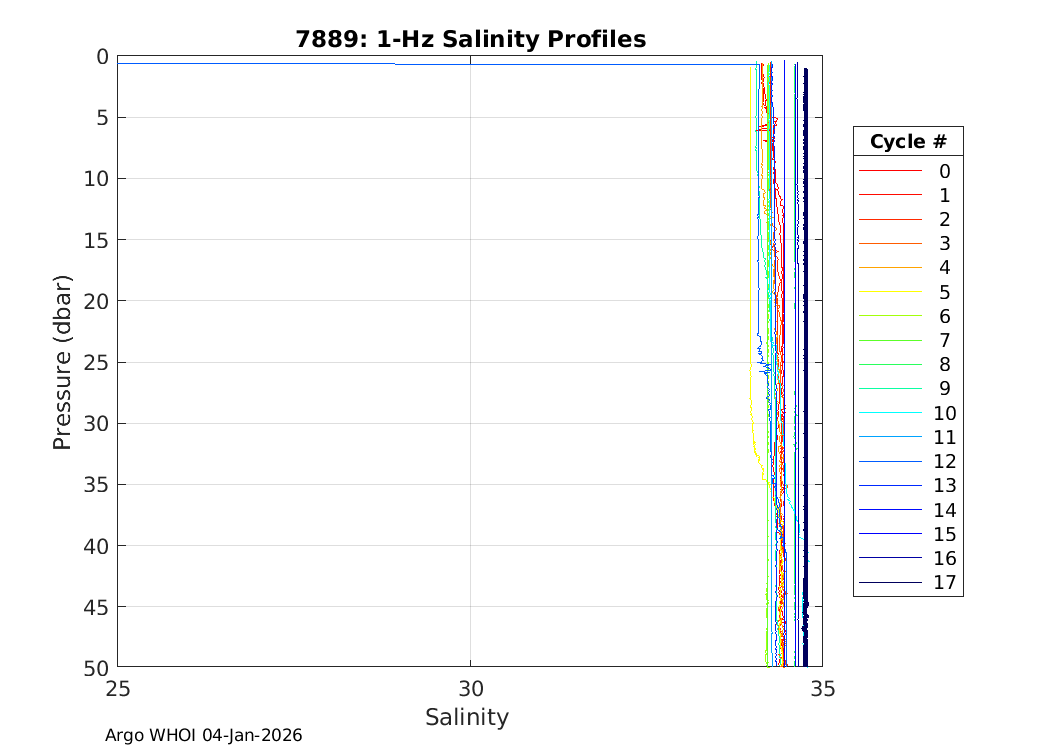This screenshot has height=750, width=1050.
Task: Click the 'Cycle #' legend title
Action: (907, 142)
